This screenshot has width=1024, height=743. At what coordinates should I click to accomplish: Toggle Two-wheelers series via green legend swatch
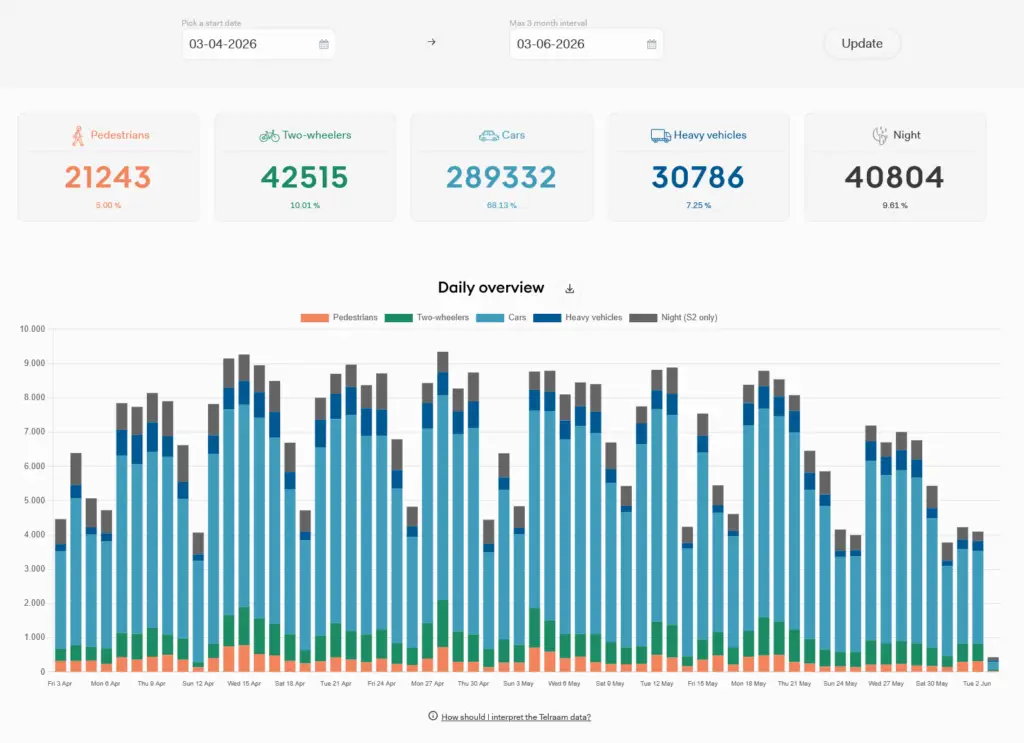398,318
